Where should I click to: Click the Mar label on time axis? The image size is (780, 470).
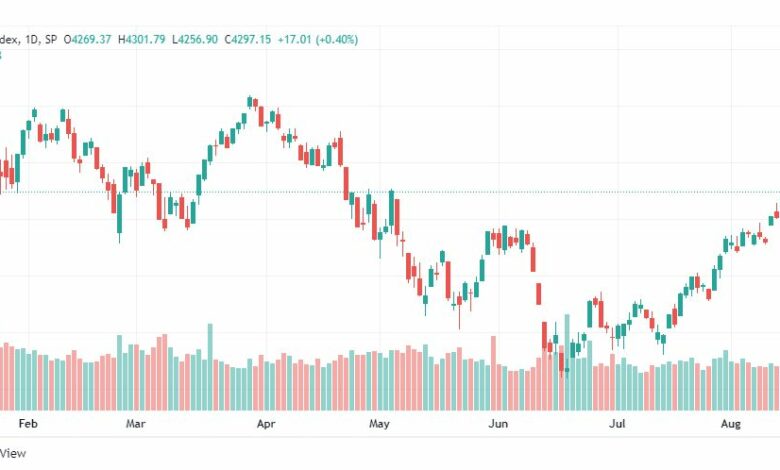135,424
